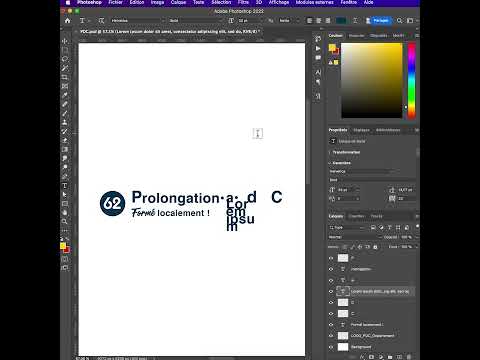Image resolution: width=480 pixels, height=360 pixels.
Task: Choose the Crop tool
Action: (x=65, y=77)
